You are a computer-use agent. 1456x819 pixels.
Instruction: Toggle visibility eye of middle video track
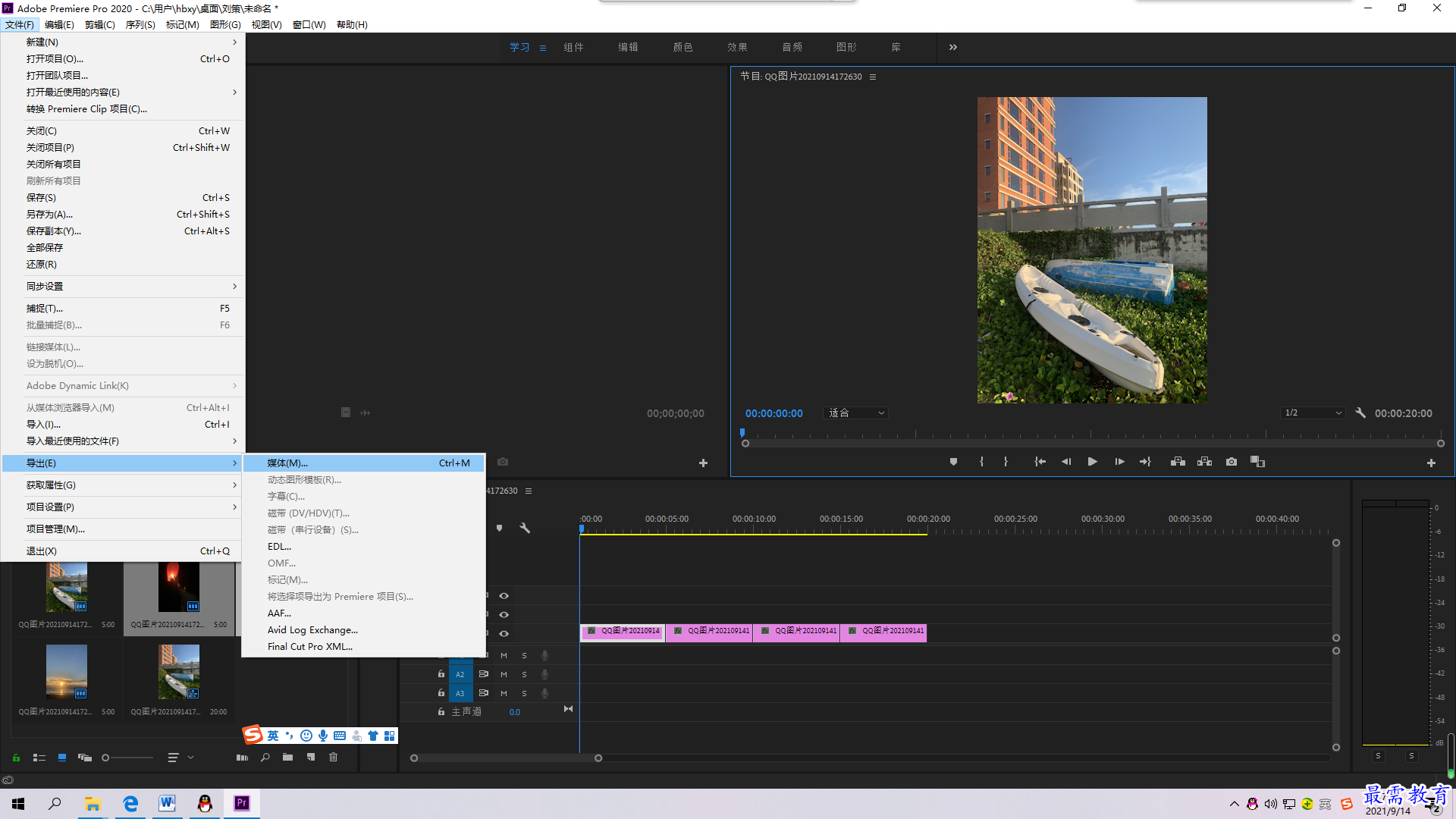point(504,615)
